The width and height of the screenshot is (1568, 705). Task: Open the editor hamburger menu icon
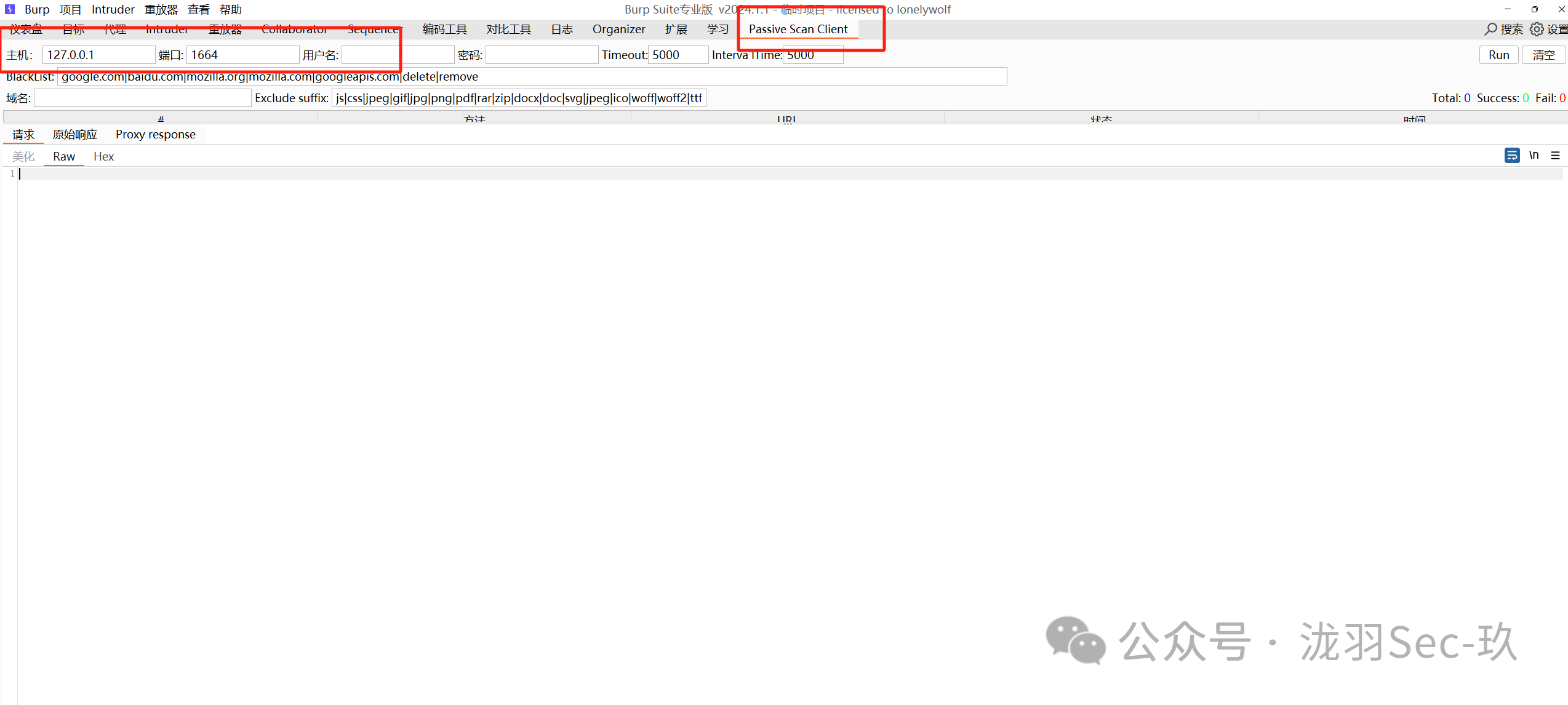pos(1556,156)
